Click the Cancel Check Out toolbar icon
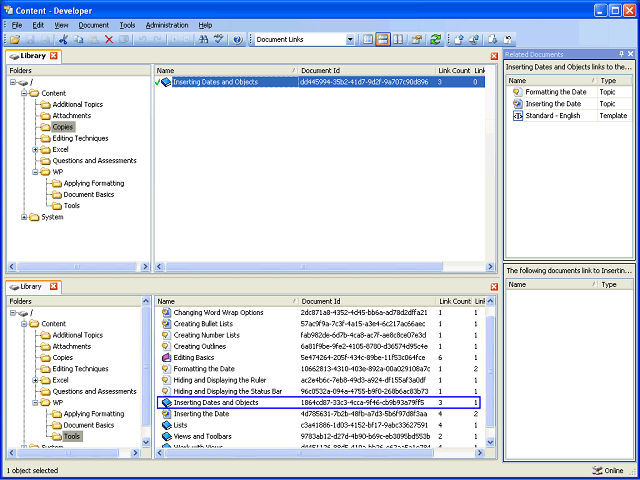This screenshot has width=640, height=480. (x=508, y=40)
